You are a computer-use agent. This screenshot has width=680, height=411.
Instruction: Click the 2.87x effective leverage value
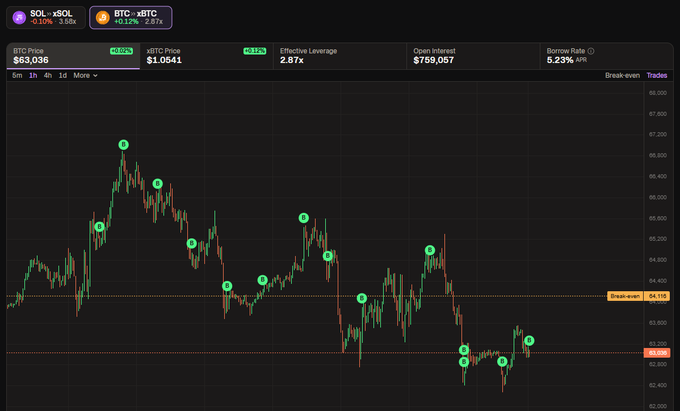click(291, 60)
